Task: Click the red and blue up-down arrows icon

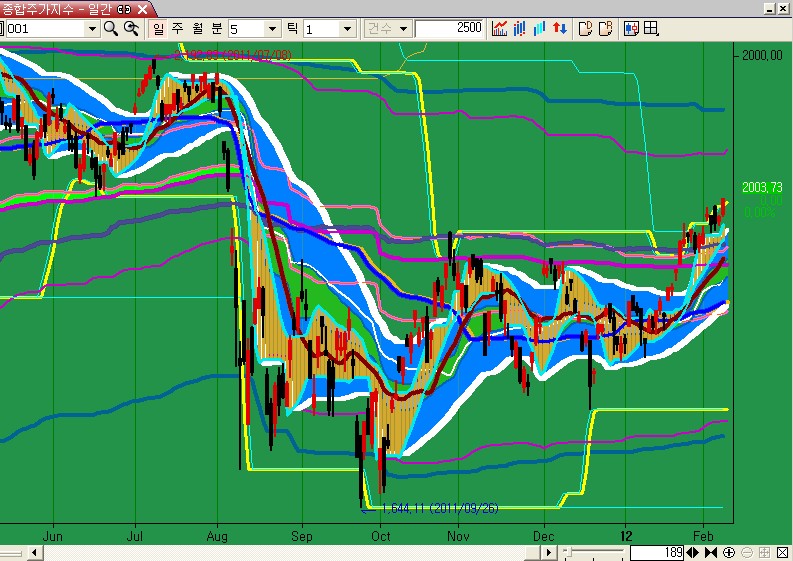Action: [560, 28]
